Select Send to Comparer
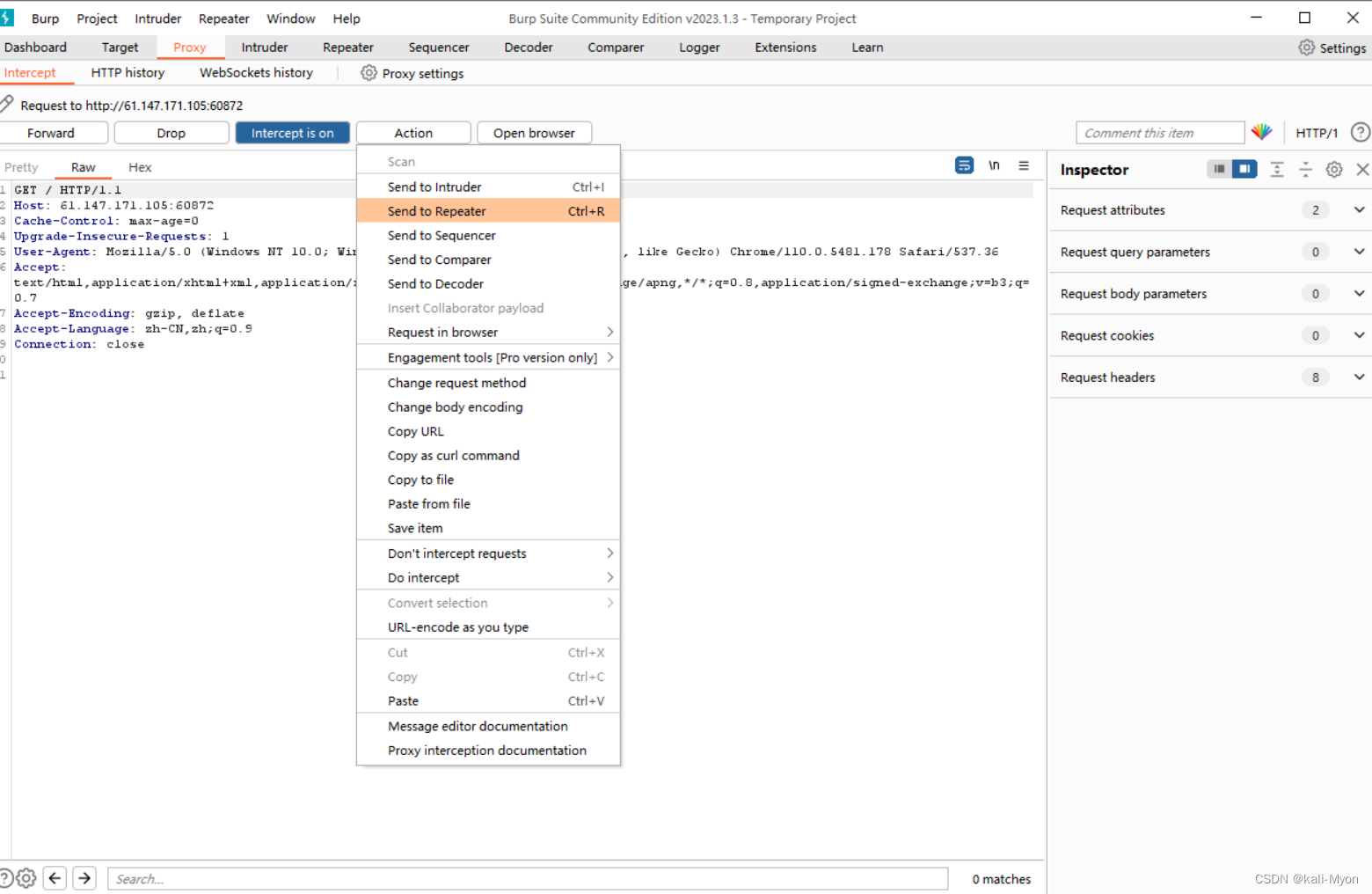The image size is (1372, 894). (488, 260)
